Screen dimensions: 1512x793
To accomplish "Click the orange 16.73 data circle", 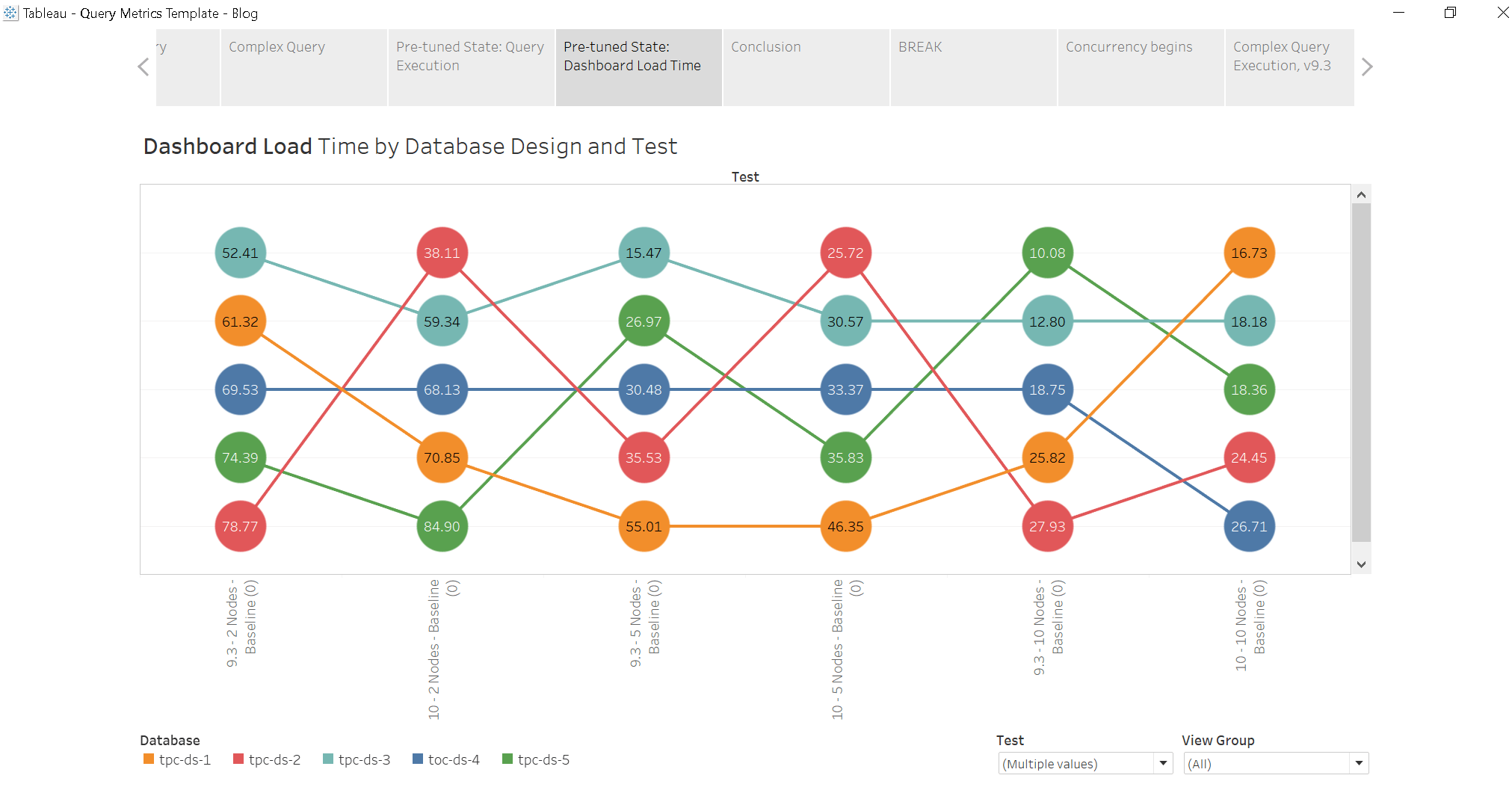I will [1249, 253].
